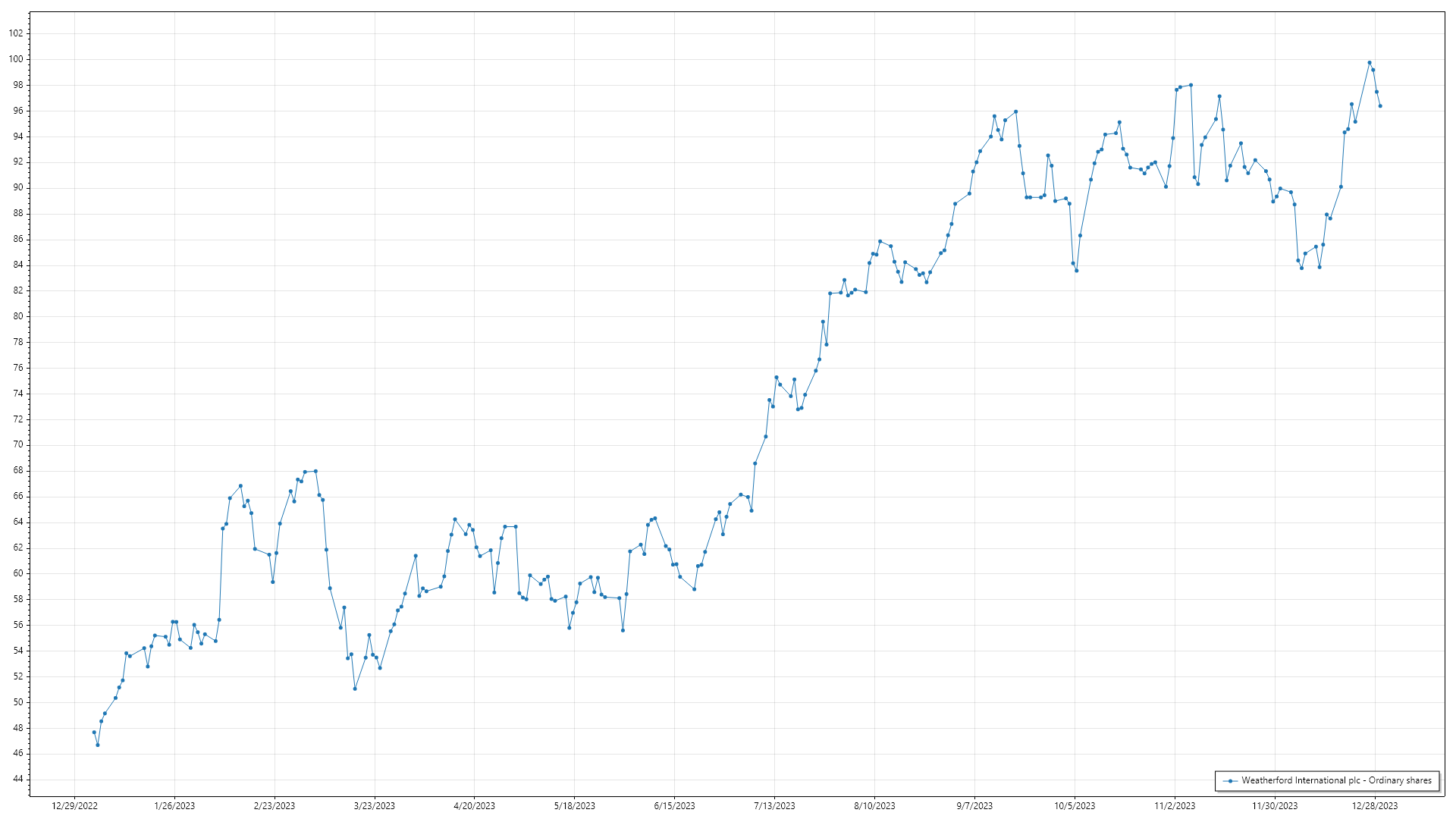Click the Weatherford International plc legend label
1456x819 pixels.
[1336, 780]
